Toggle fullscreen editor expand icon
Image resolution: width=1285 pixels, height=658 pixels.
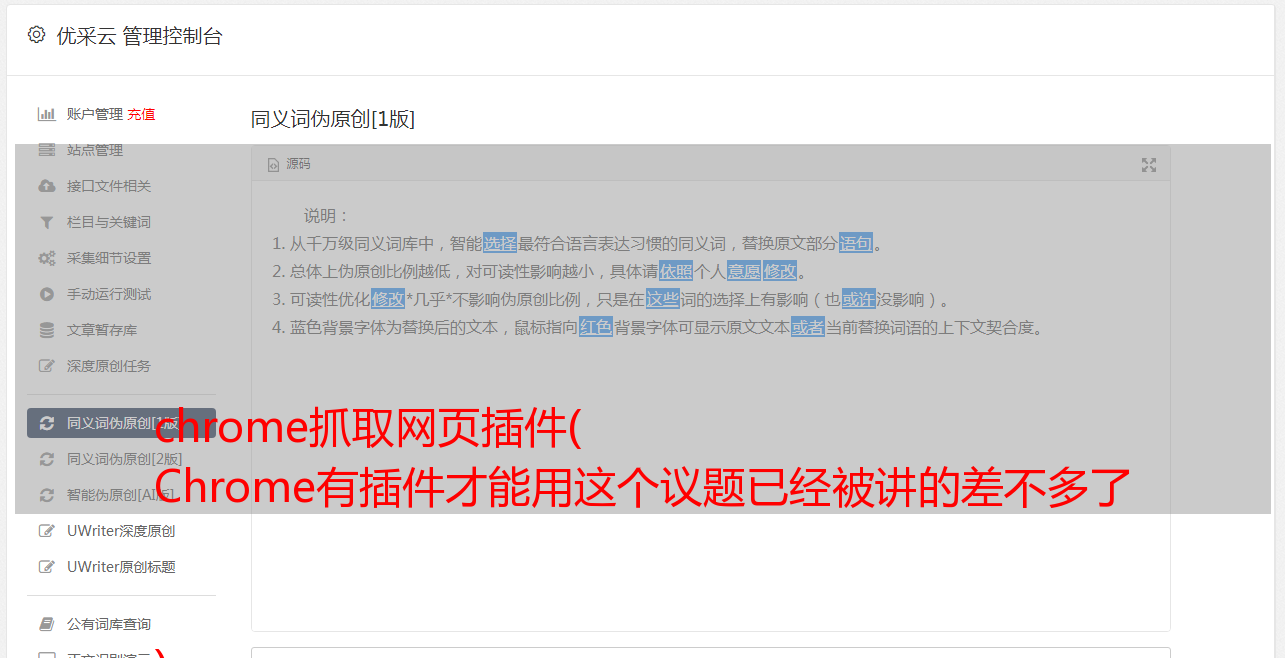point(1149,165)
